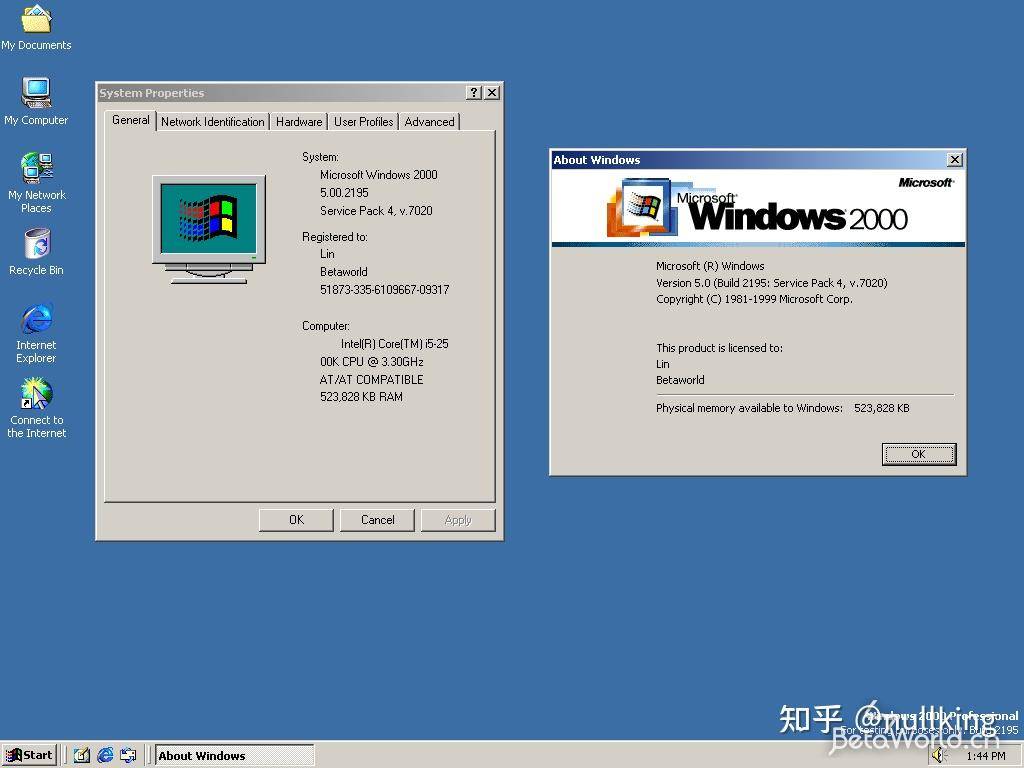Click the clock showing 1:44 PM
1024x768 pixels.
tap(985, 756)
